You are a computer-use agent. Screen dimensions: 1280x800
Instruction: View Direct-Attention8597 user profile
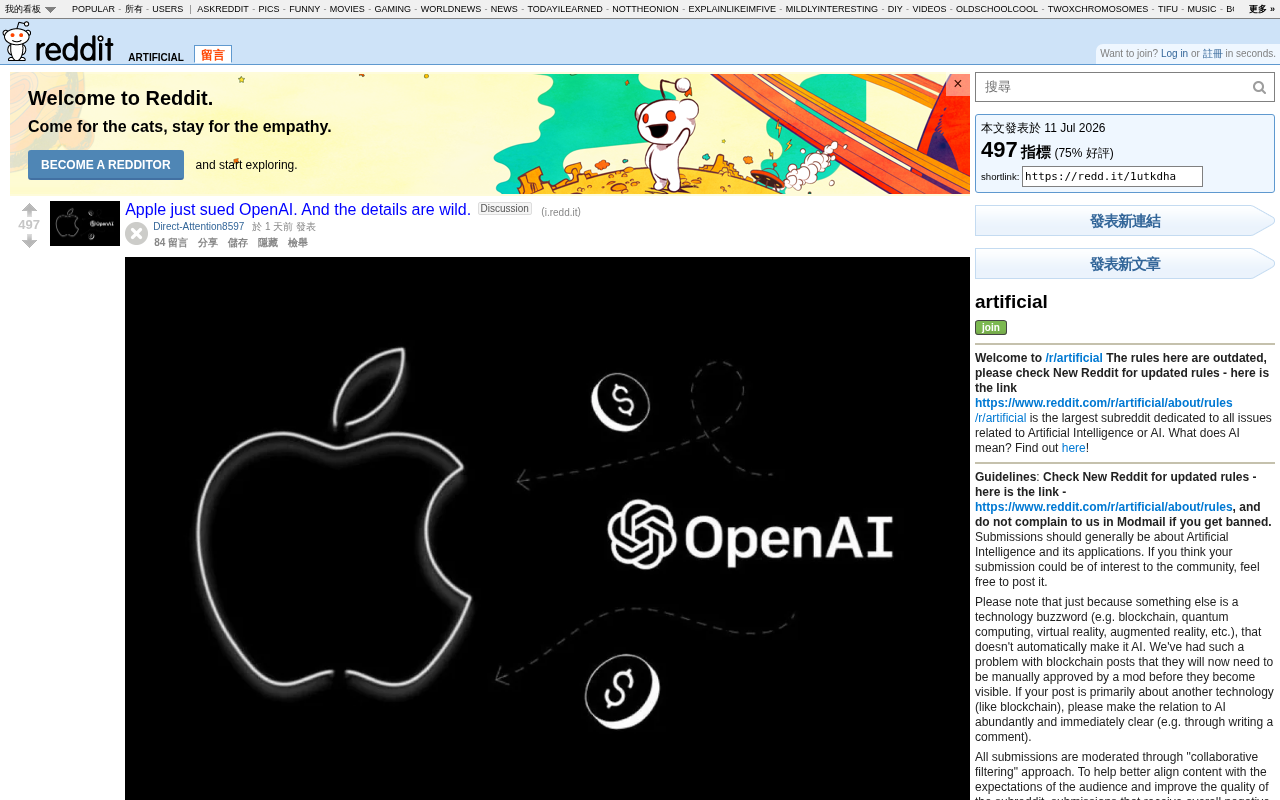pyautogui.click(x=198, y=227)
